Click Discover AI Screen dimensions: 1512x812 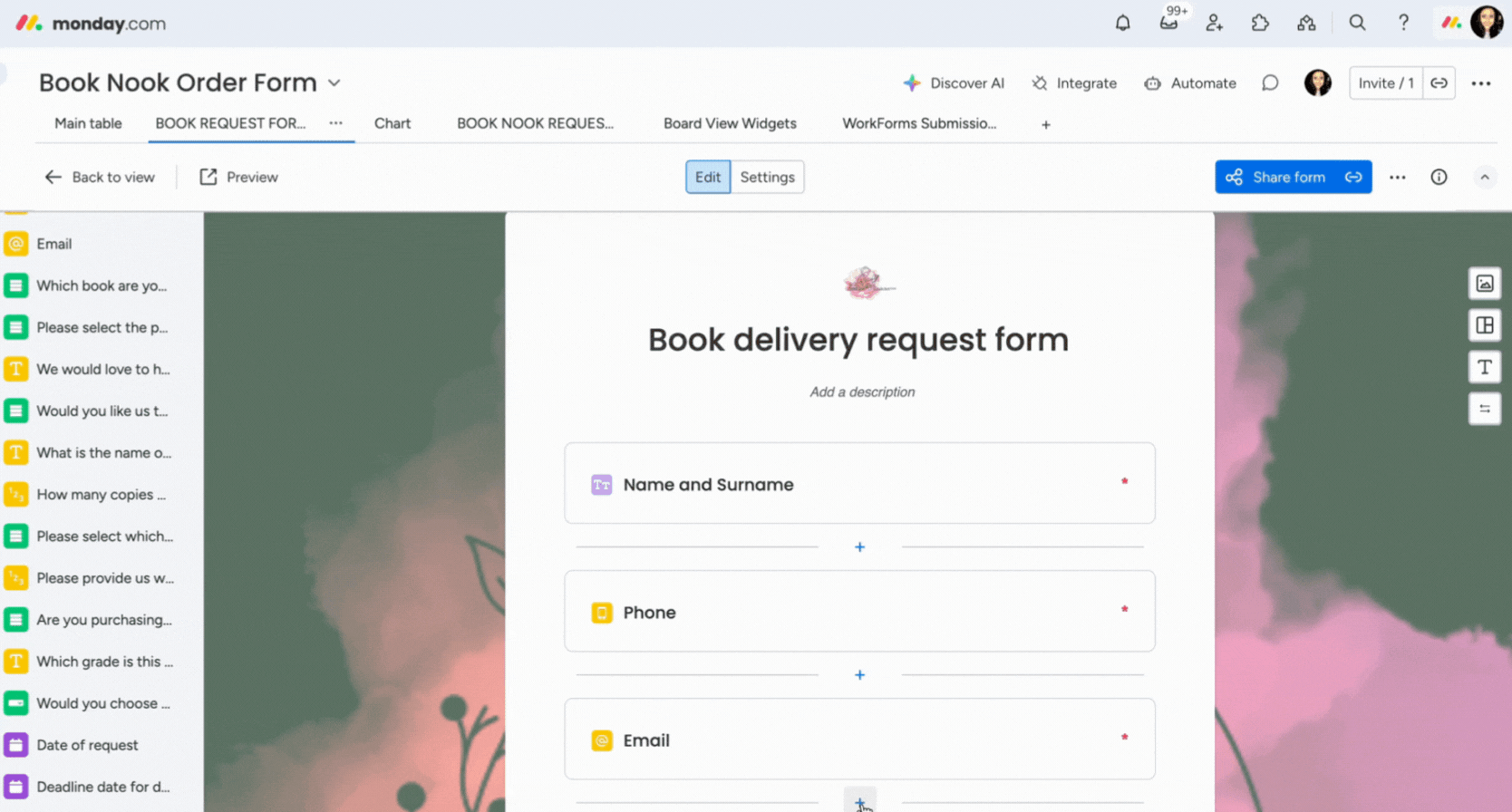[x=954, y=83]
